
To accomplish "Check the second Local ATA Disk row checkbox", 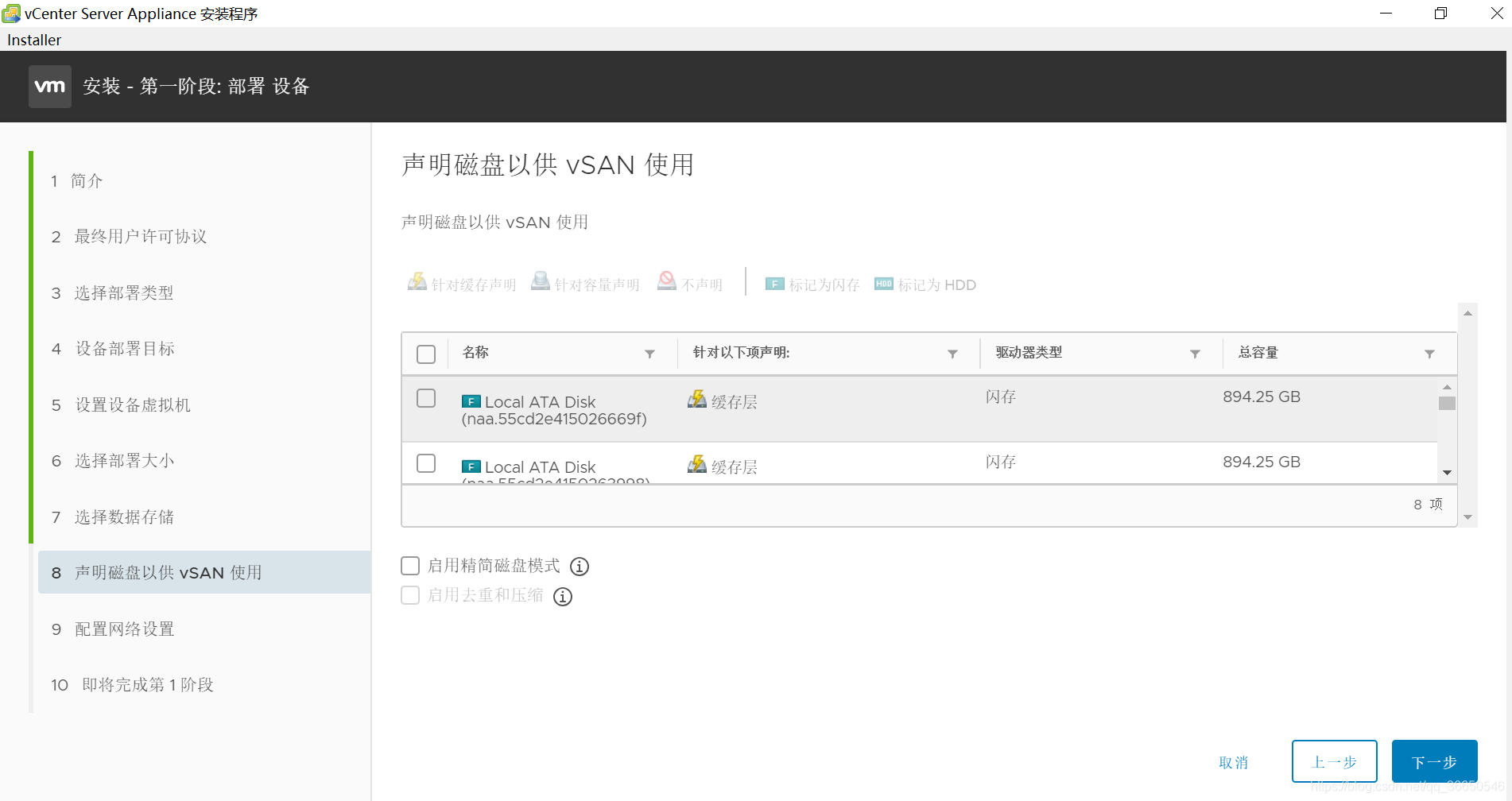I will [x=426, y=463].
